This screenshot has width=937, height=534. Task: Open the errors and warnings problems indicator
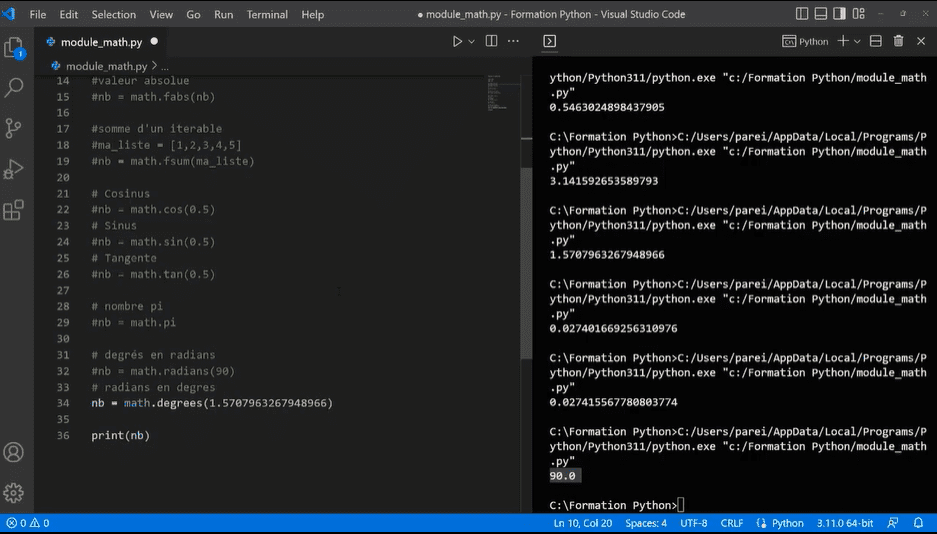[27, 523]
